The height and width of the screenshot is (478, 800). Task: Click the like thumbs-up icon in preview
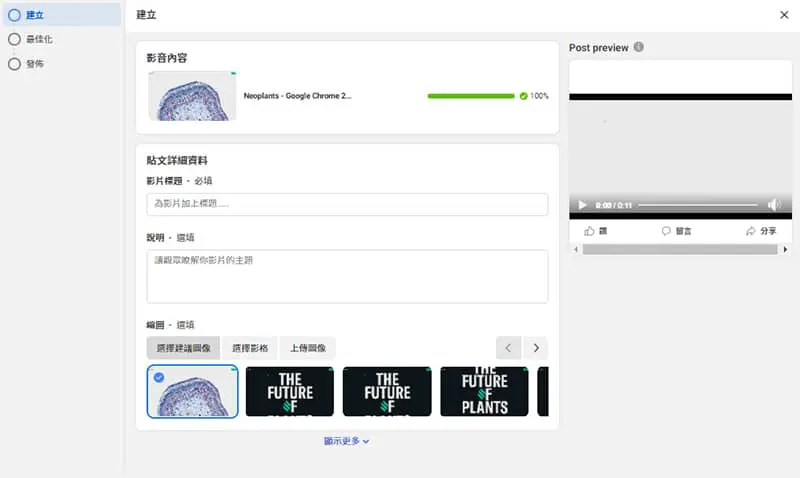point(590,231)
